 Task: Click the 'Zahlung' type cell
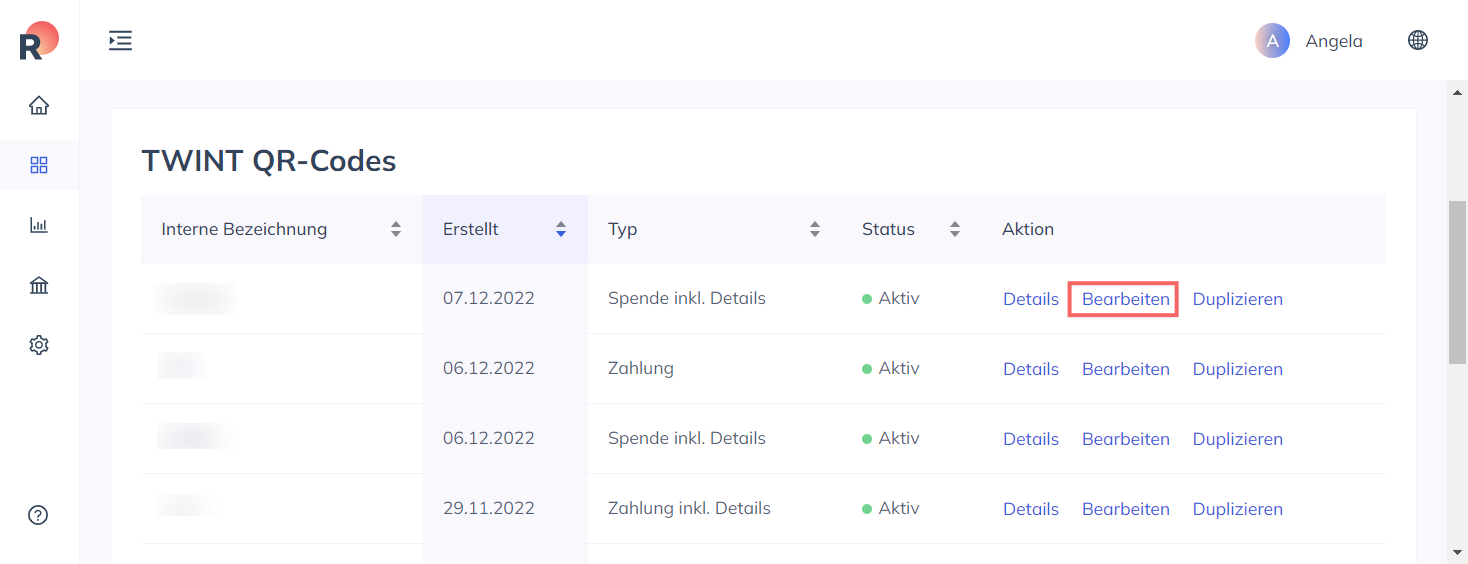coord(641,368)
